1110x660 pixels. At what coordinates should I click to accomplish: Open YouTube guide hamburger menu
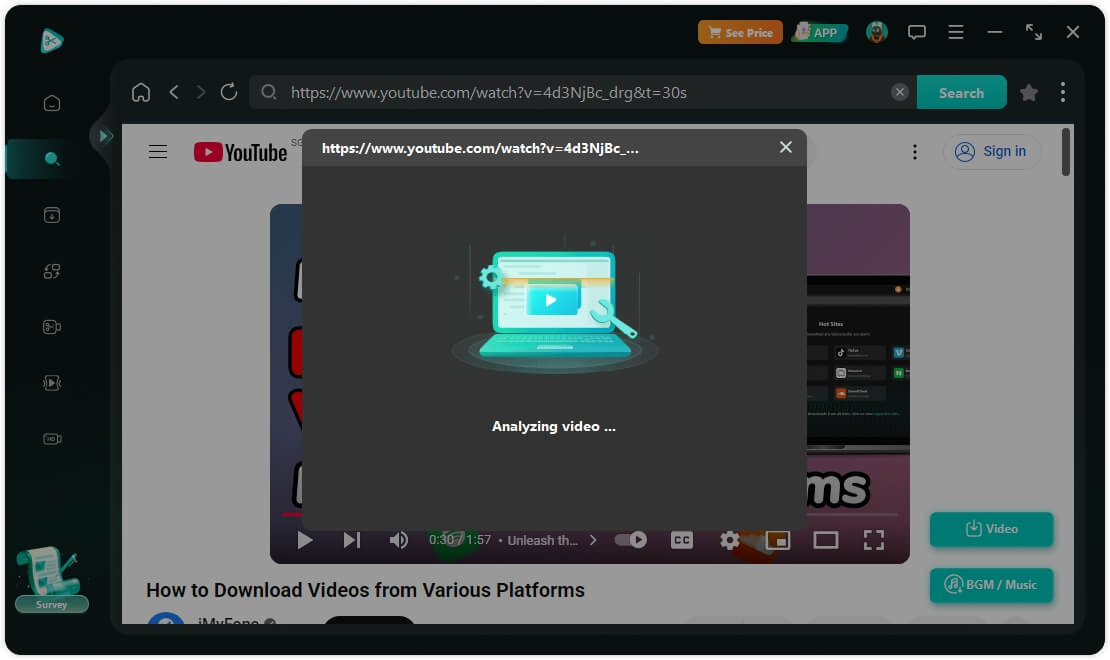coord(158,152)
